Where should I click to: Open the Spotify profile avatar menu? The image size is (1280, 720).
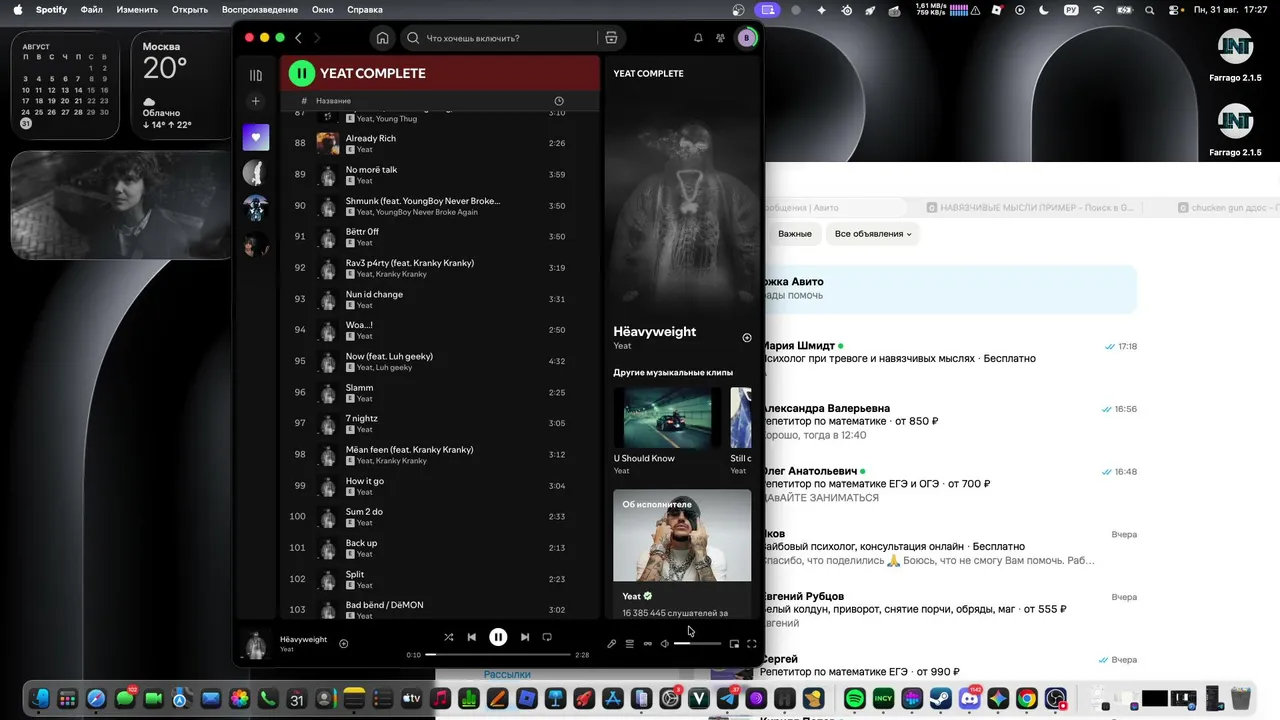[746, 38]
